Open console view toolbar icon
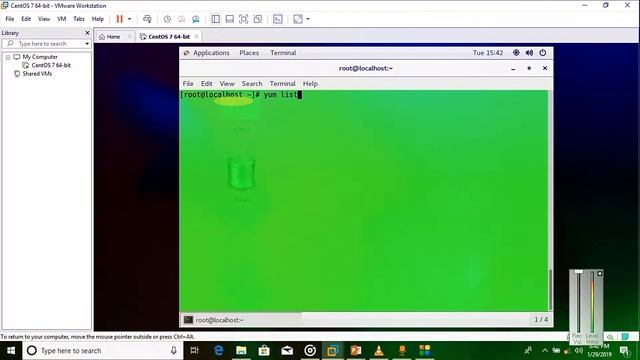The height and width of the screenshot is (360, 640). [x=278, y=19]
